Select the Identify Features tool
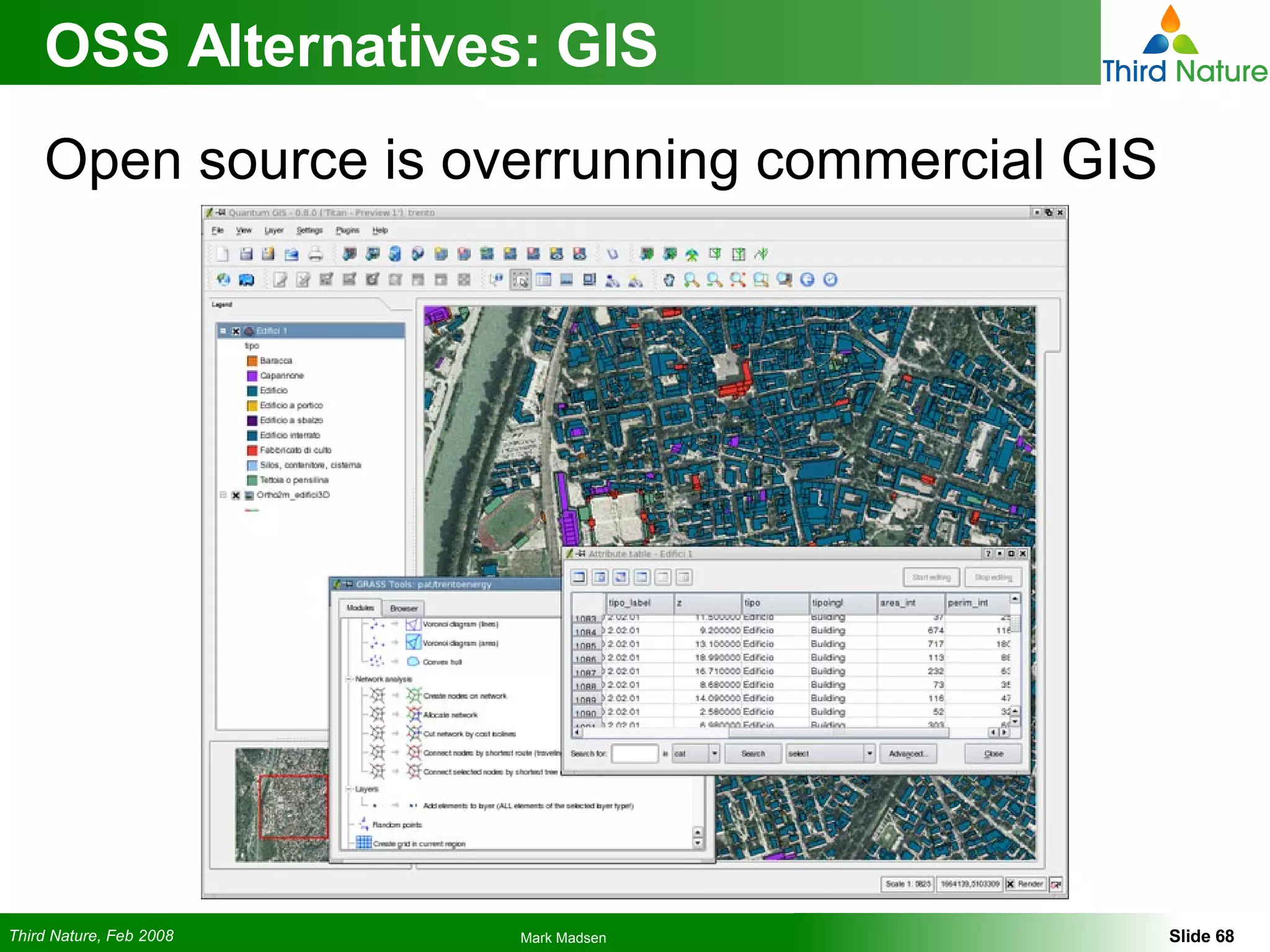The image size is (1270, 952). [x=495, y=280]
